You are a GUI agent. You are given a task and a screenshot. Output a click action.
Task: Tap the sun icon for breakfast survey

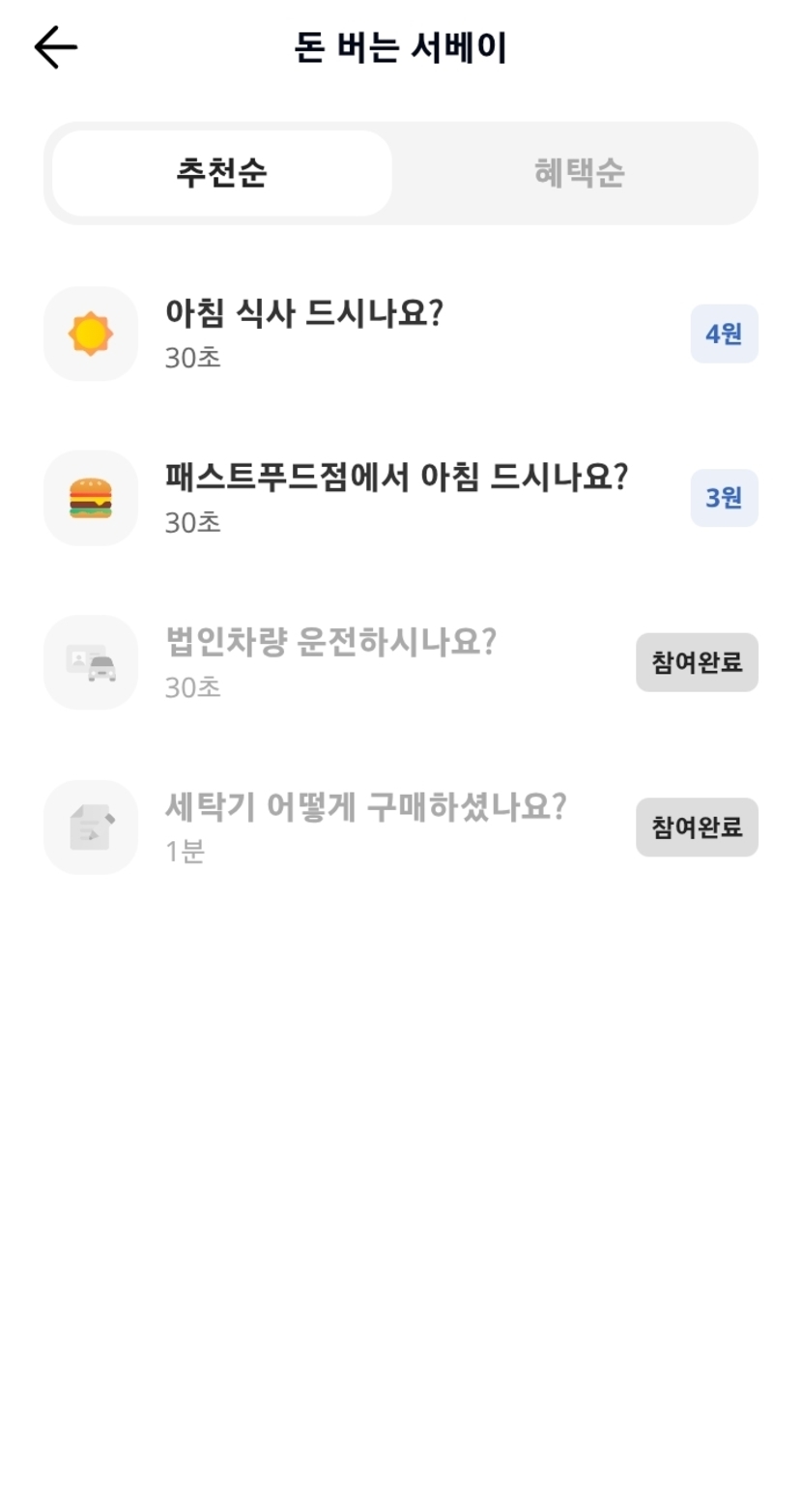tap(91, 334)
